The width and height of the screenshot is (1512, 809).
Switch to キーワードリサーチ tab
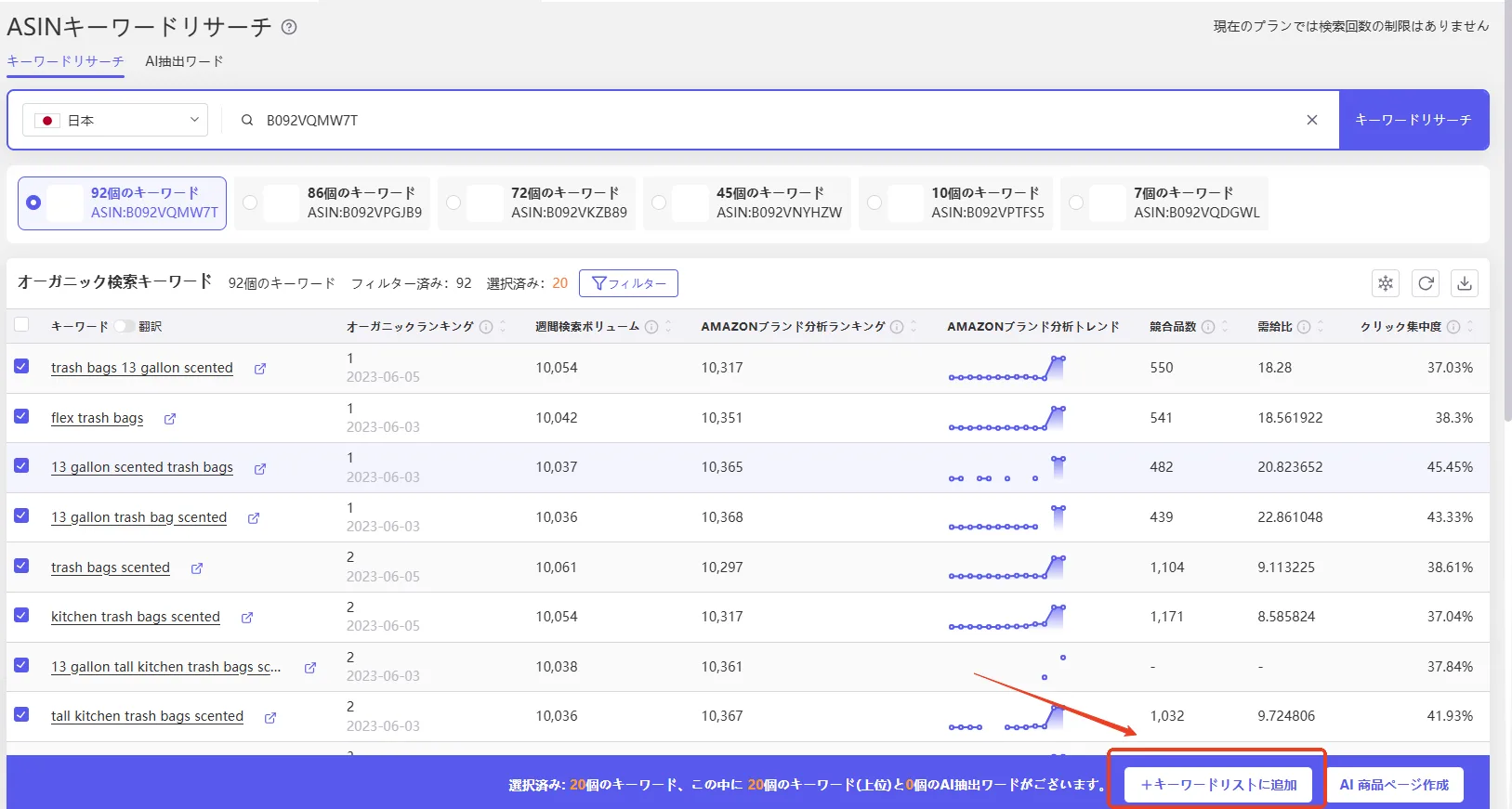pyautogui.click(x=65, y=61)
